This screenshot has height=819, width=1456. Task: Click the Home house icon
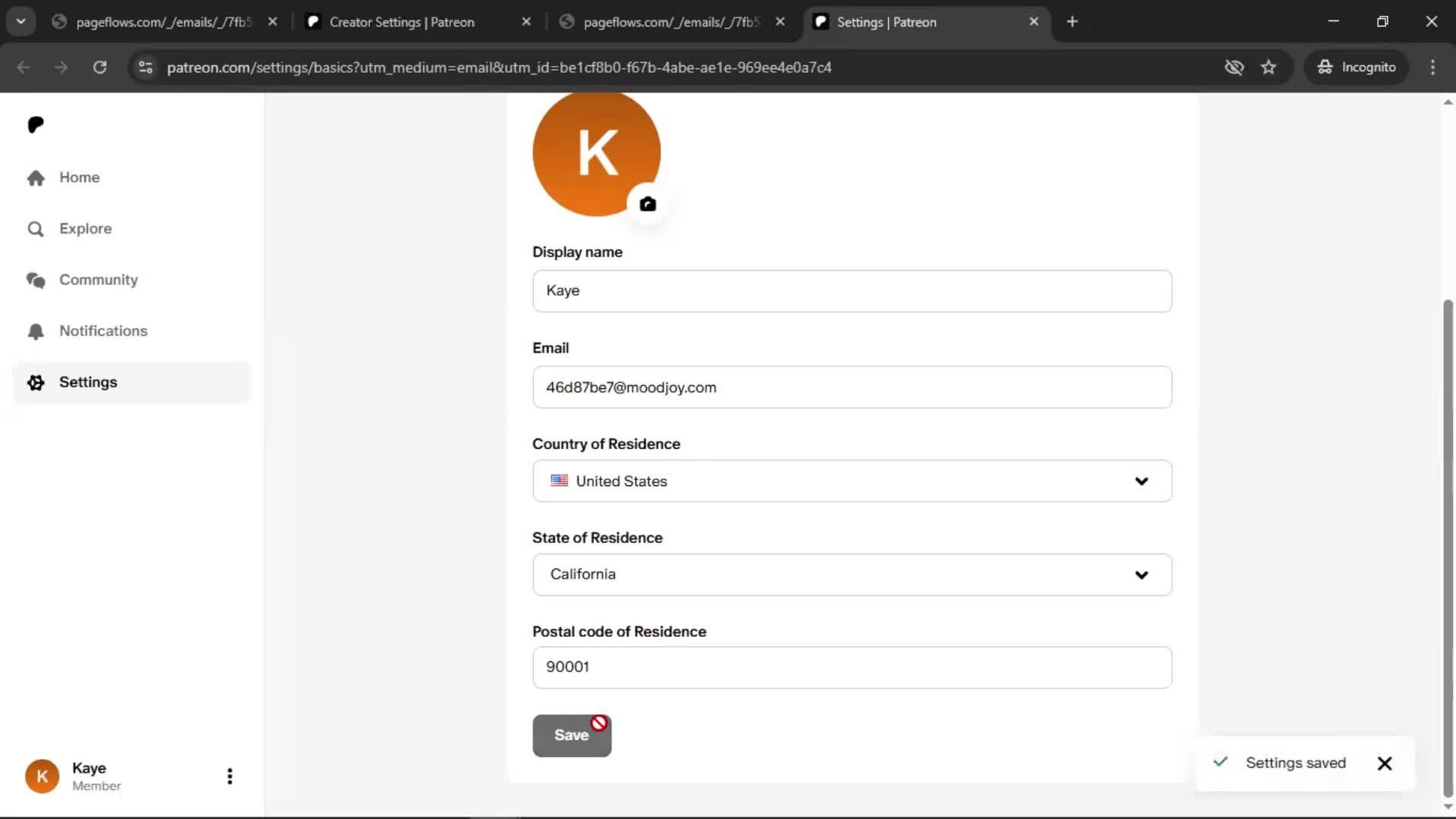(36, 177)
